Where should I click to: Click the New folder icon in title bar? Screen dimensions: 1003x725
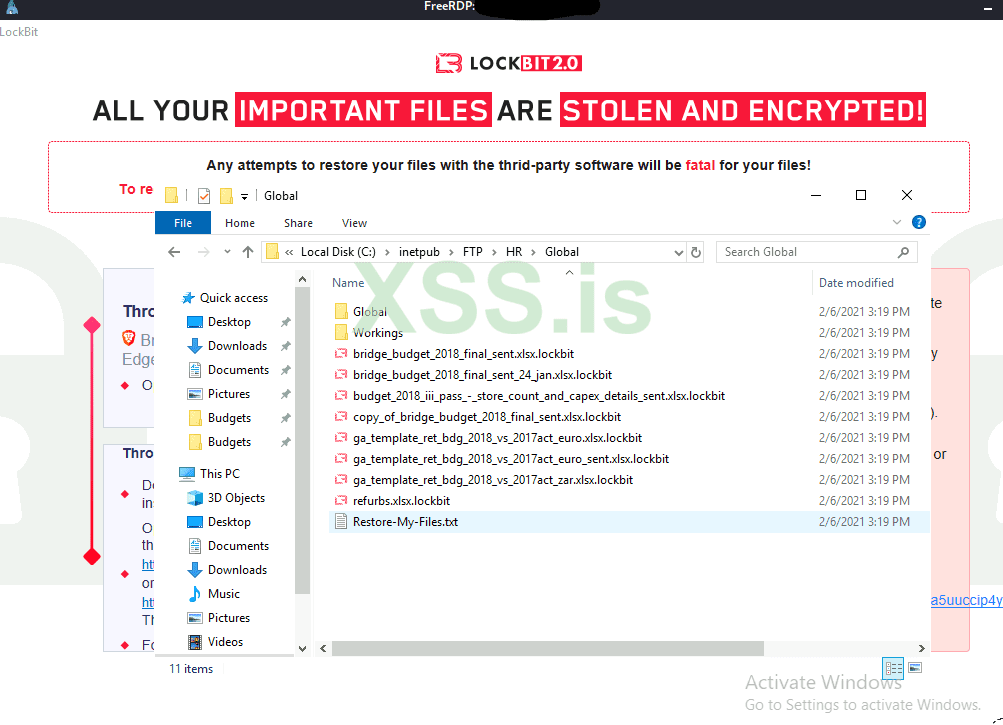[x=226, y=196]
